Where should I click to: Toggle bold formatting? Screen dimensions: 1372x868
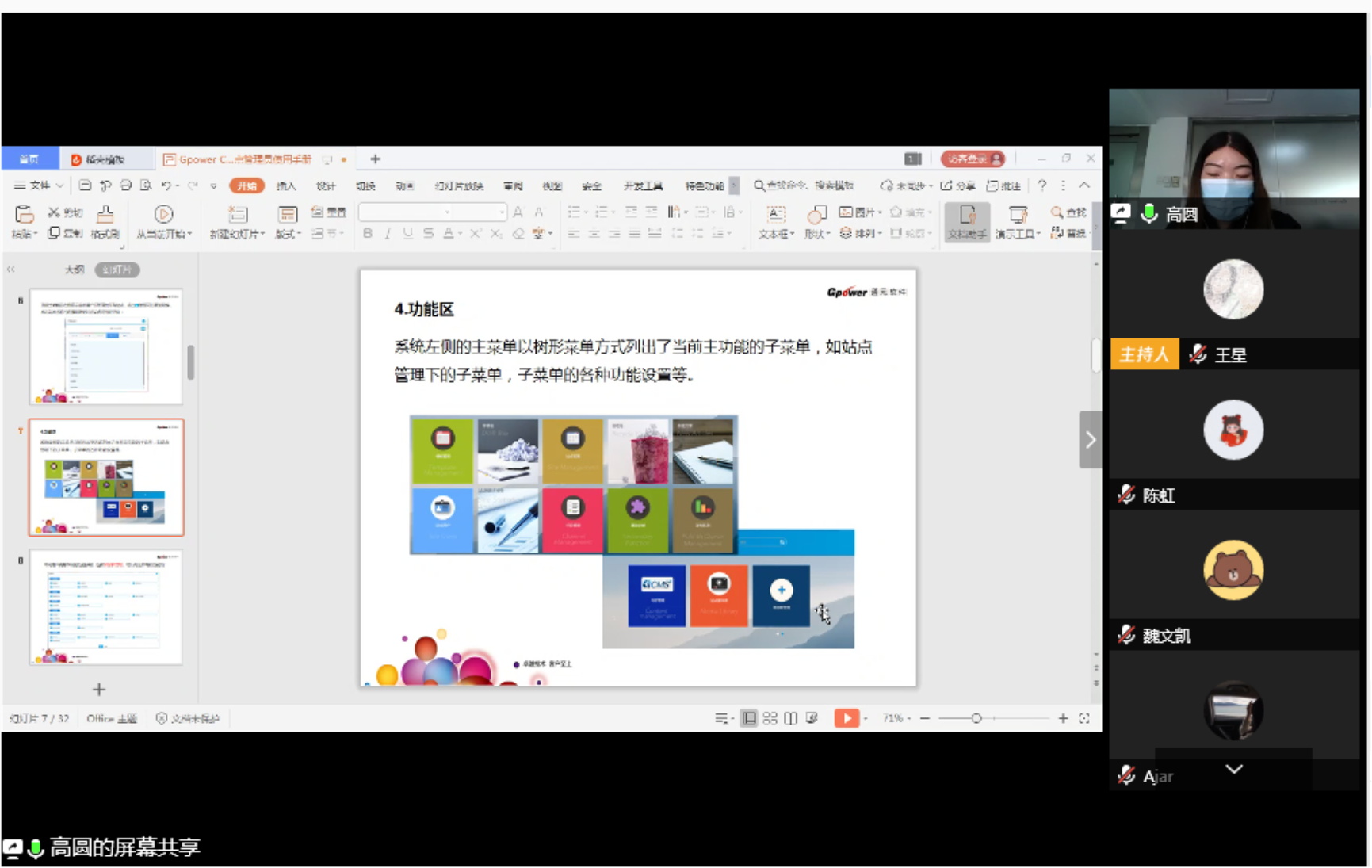[368, 234]
